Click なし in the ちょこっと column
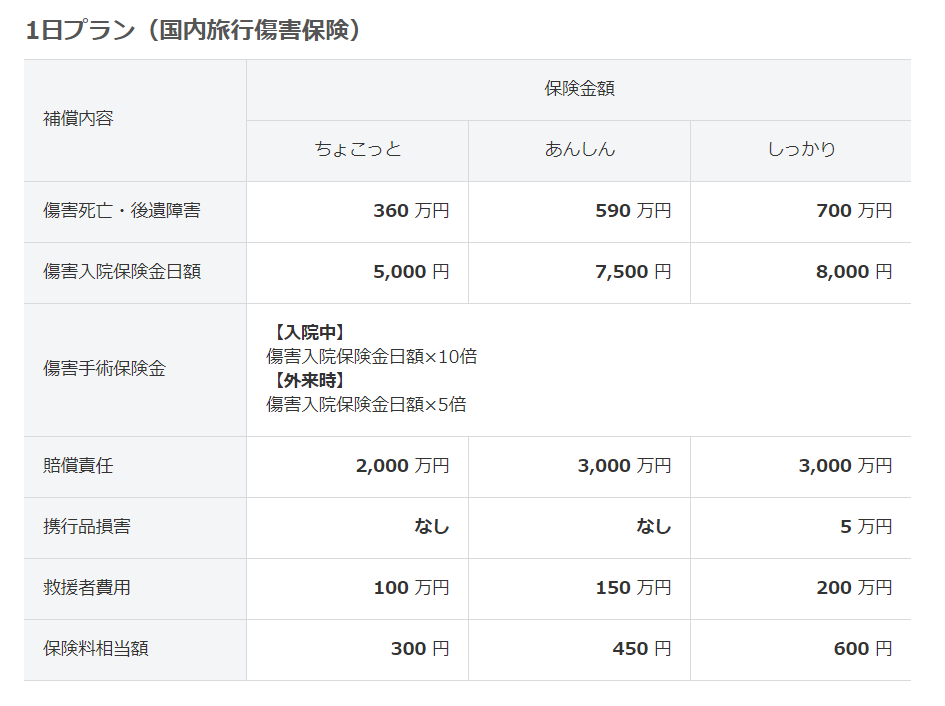This screenshot has height=706, width=945. (432, 526)
